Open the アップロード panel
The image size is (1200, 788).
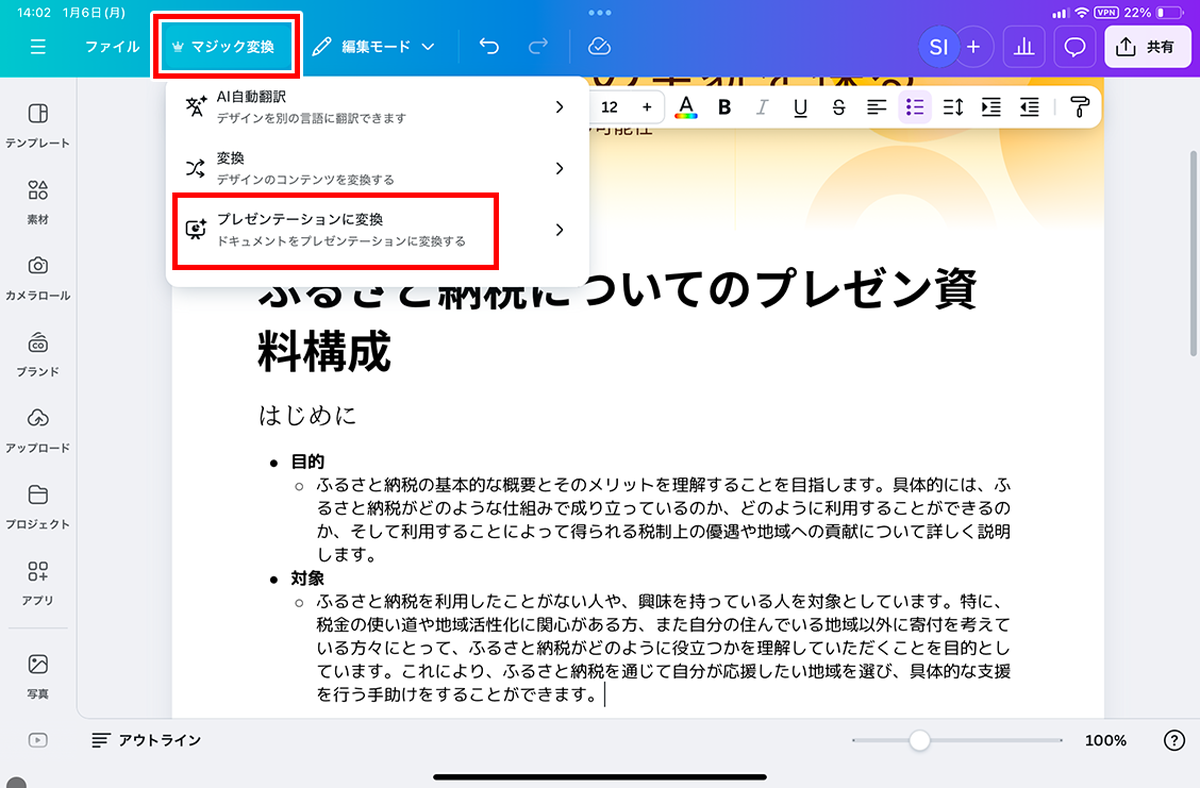click(x=38, y=429)
